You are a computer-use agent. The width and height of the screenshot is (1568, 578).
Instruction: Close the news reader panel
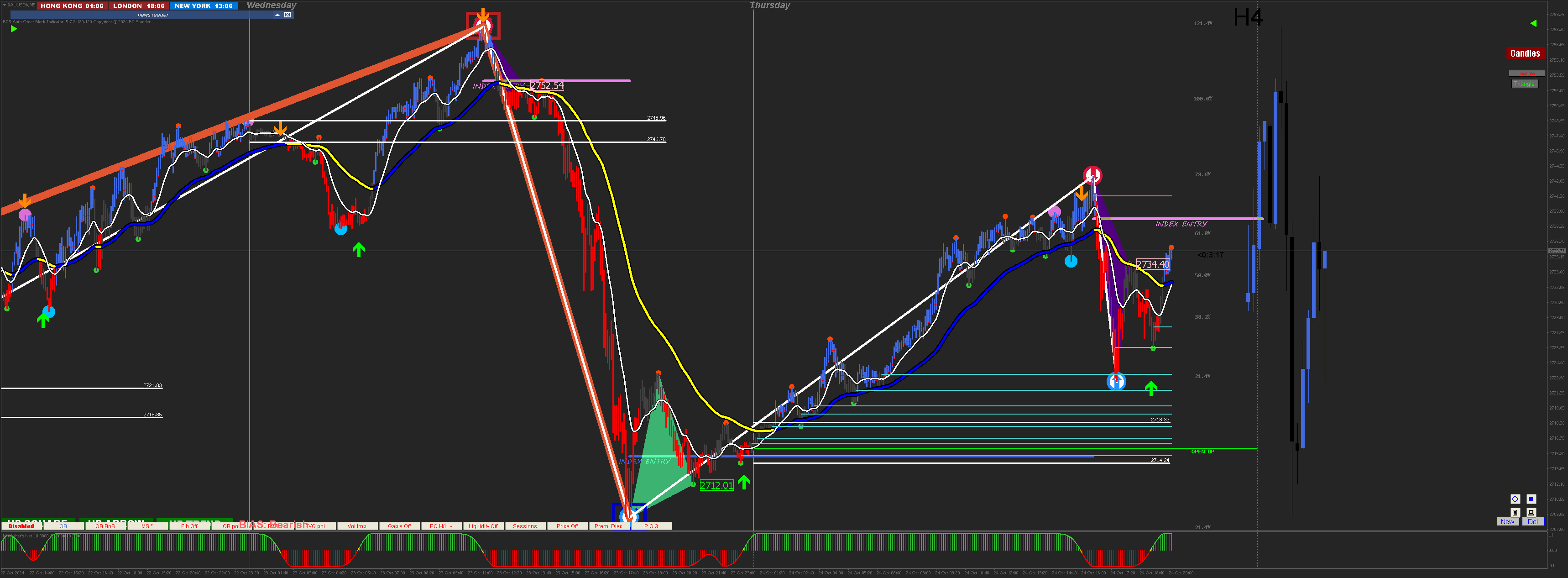click(288, 15)
